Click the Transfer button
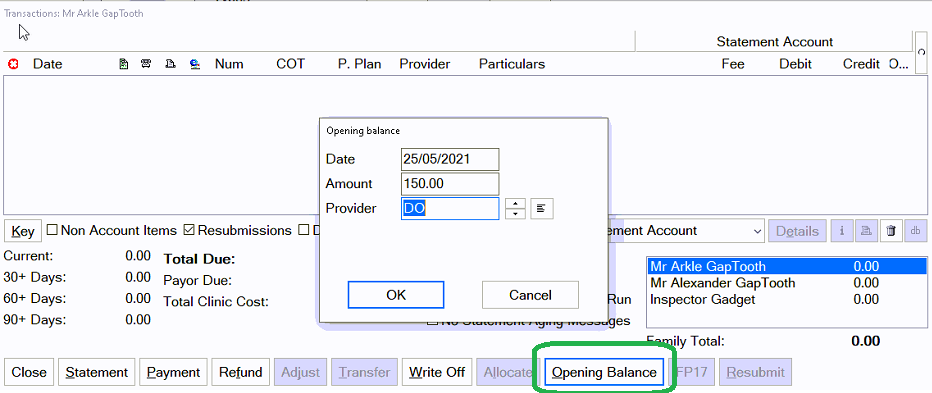Image resolution: width=932 pixels, height=393 pixels. click(364, 373)
